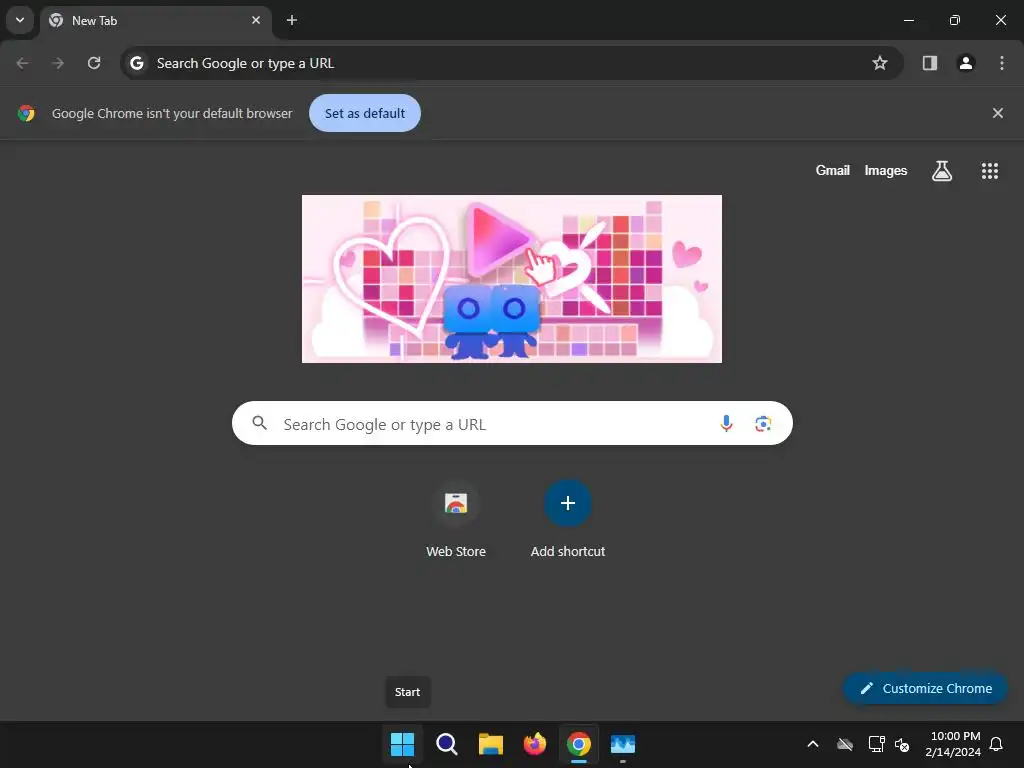Click the Google G icon in address bar
The image size is (1024, 768).
click(x=136, y=63)
